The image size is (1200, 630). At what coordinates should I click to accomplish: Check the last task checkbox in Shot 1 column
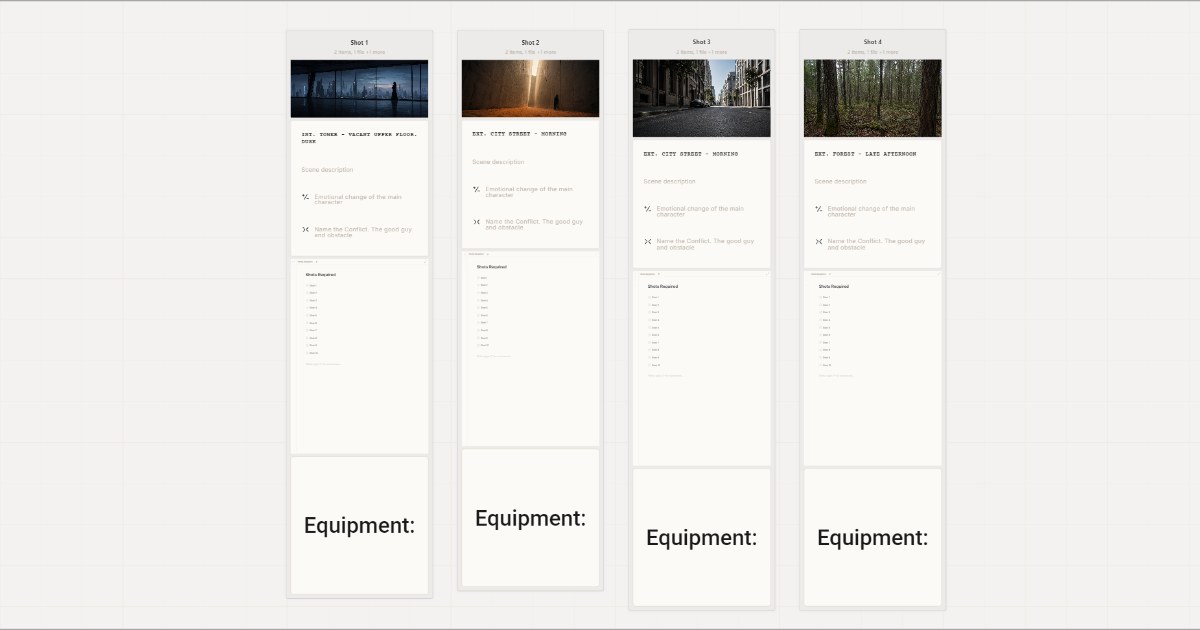point(308,353)
